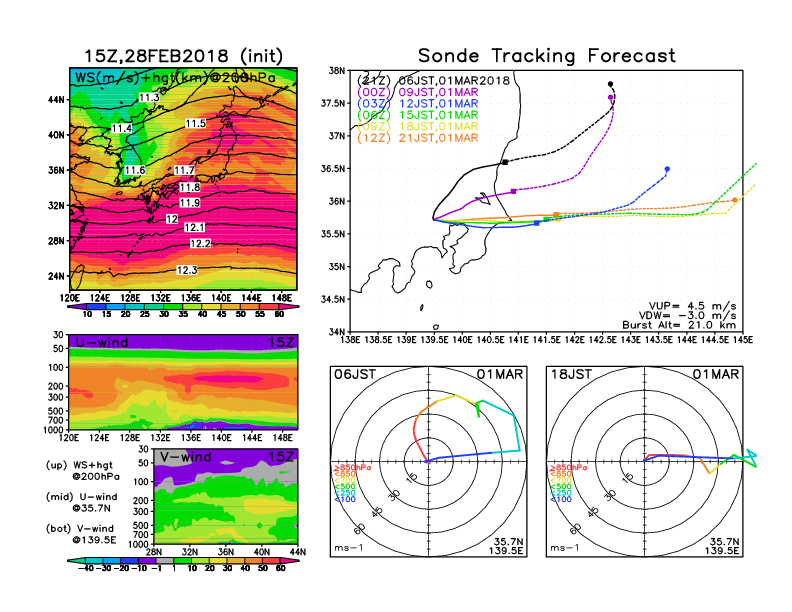Select the yellow '(09Z) 18JST,01MAR' legend entry
The height and width of the screenshot is (612, 792).
click(x=417, y=126)
